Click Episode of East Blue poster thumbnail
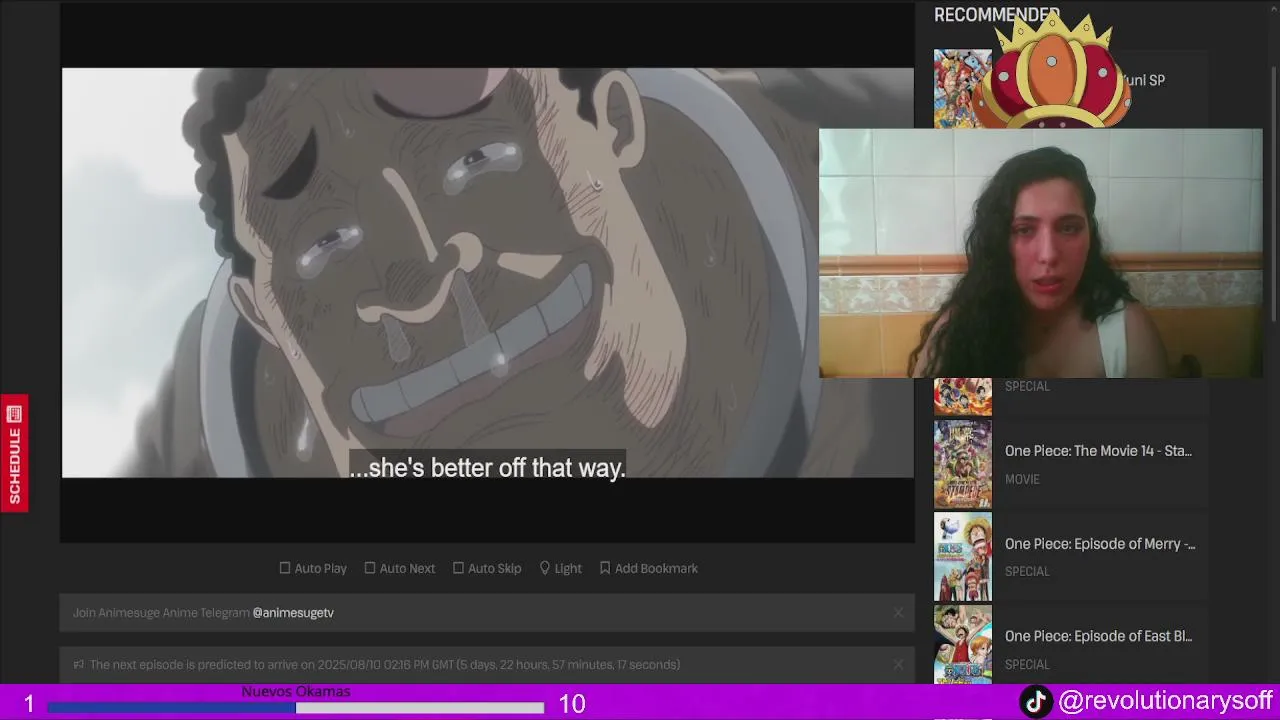 point(963,644)
